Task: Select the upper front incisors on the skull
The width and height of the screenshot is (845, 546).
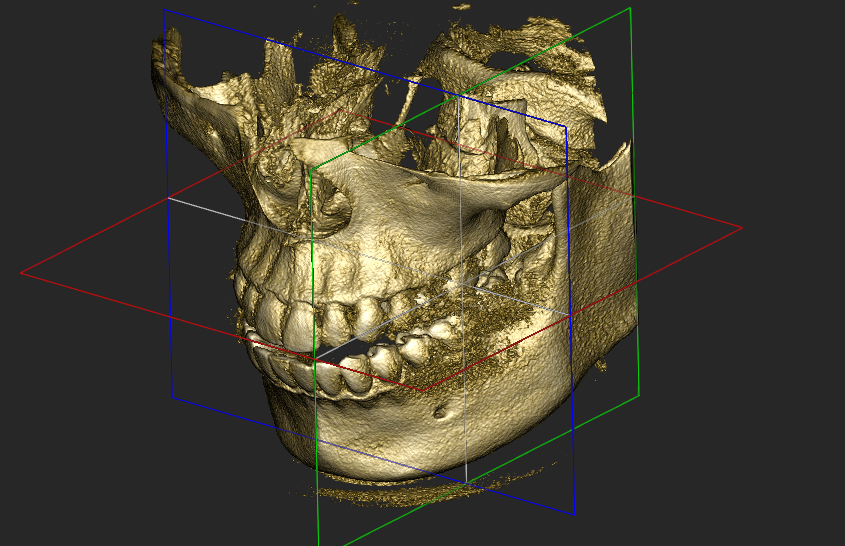Action: click(x=290, y=325)
